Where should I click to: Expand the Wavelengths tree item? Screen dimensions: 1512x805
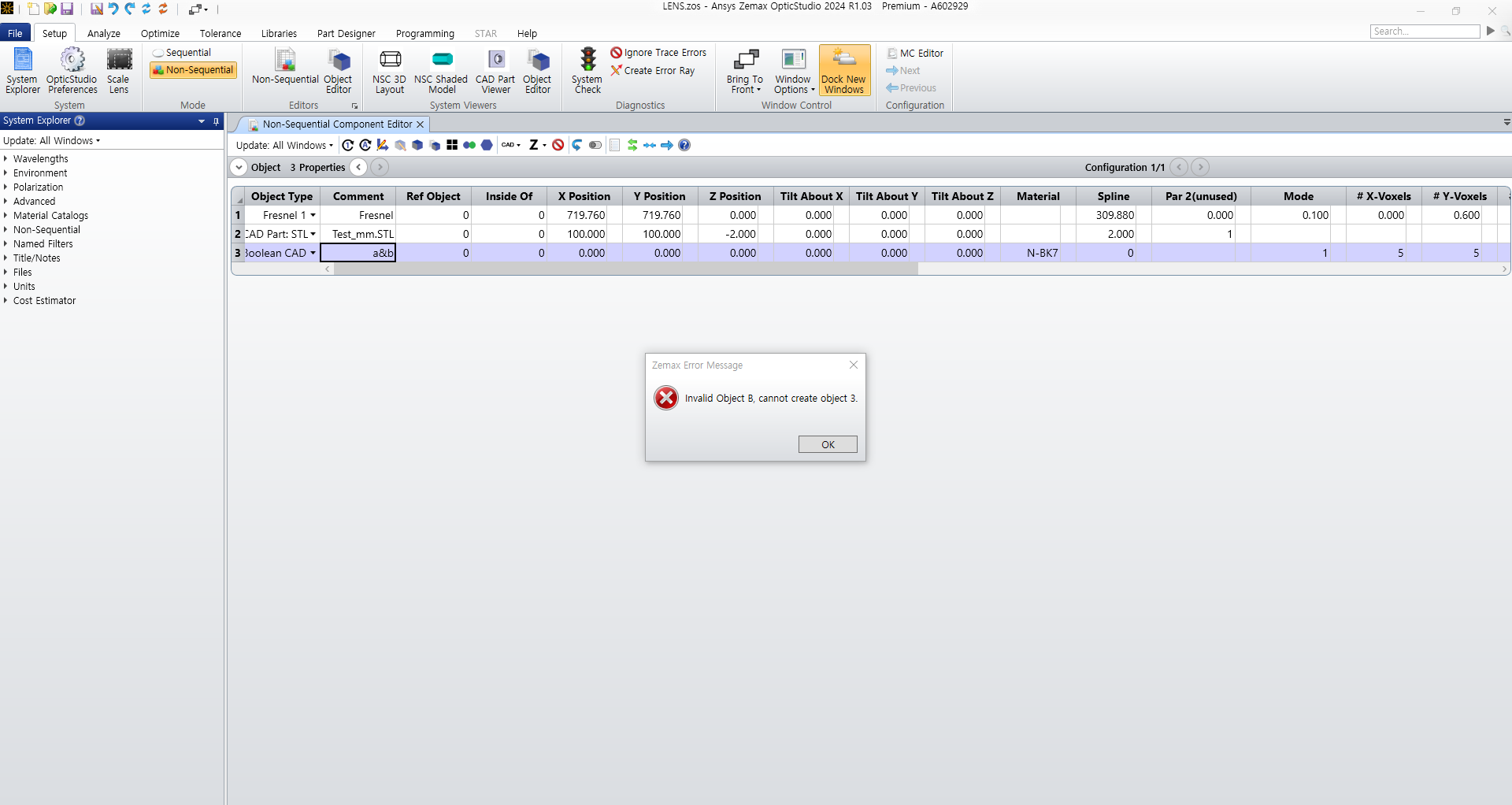(5, 158)
